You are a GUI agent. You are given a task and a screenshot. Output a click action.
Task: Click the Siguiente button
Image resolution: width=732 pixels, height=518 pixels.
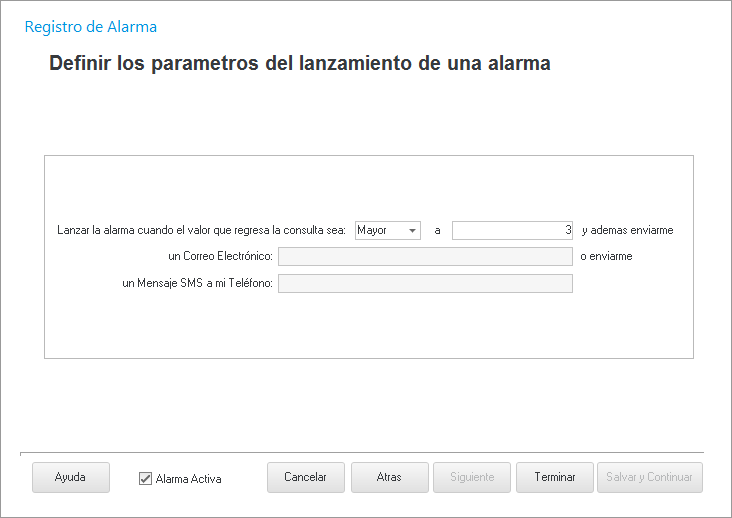pos(472,477)
